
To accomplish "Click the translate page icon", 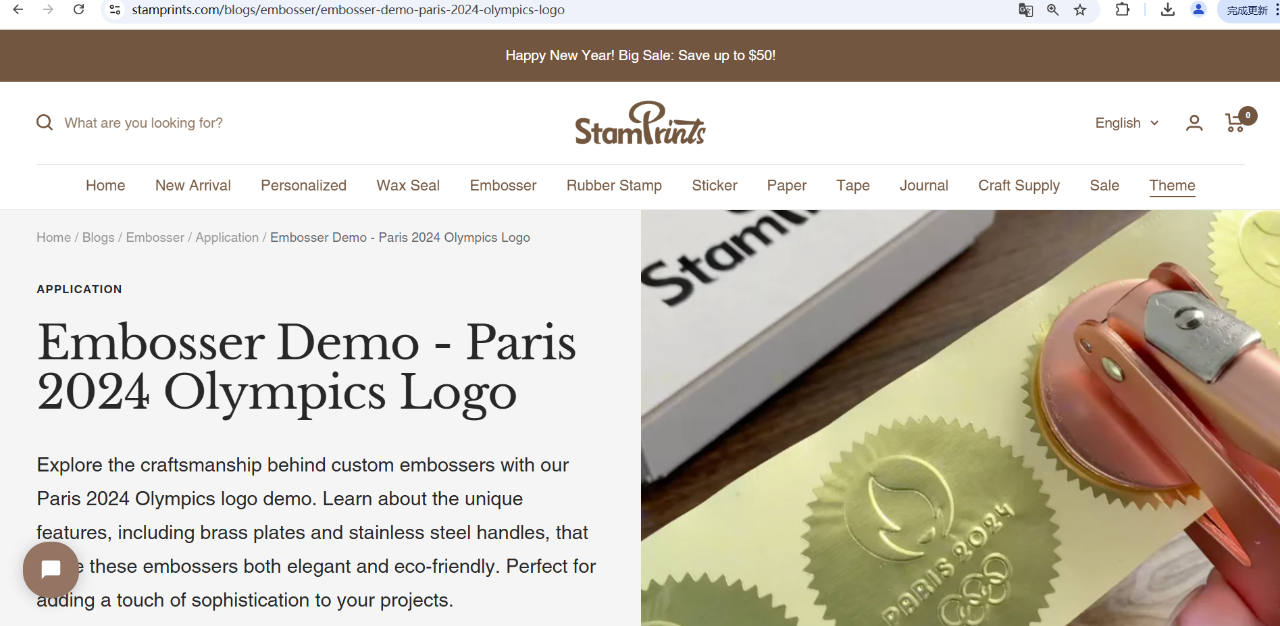I will pos(1026,10).
